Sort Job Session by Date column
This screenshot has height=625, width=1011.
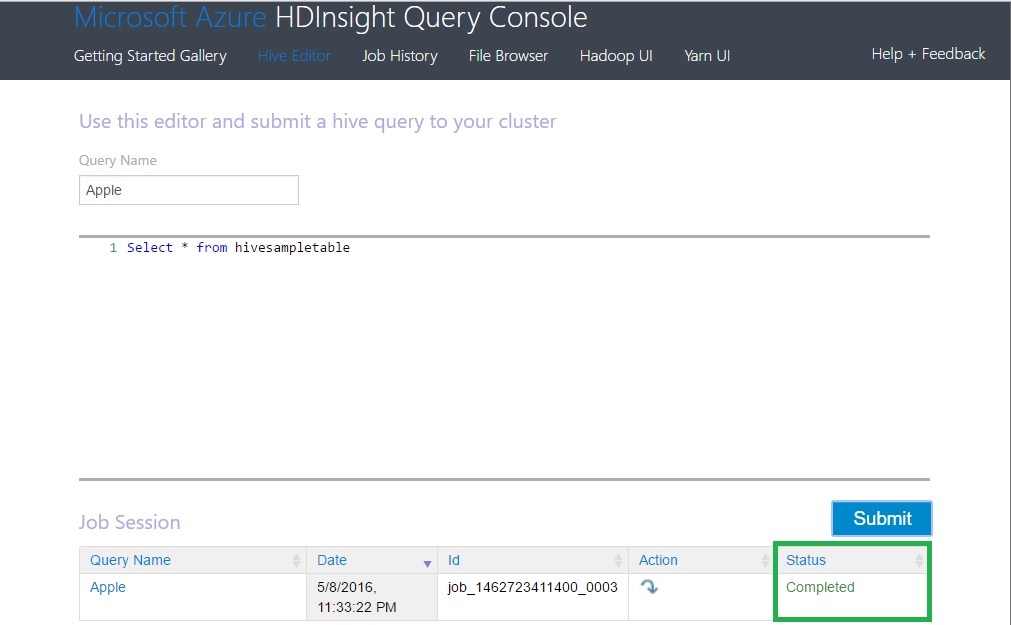coord(372,561)
